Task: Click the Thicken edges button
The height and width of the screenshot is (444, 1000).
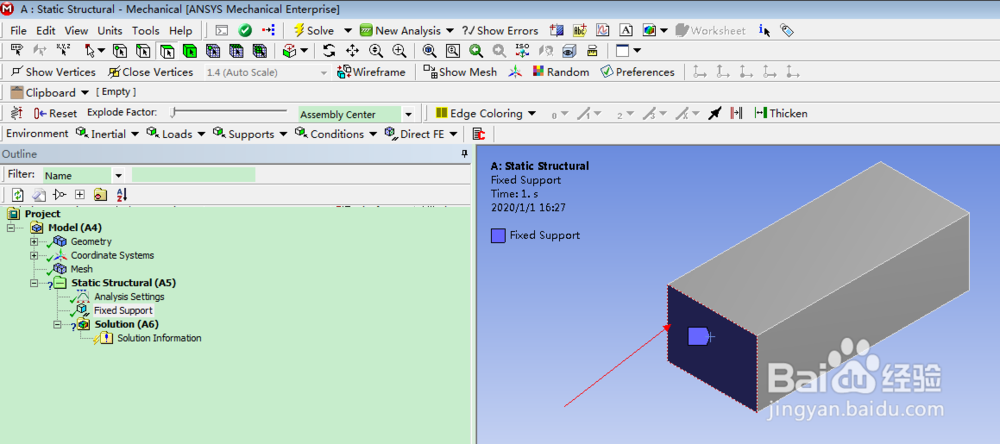Action: (781, 114)
